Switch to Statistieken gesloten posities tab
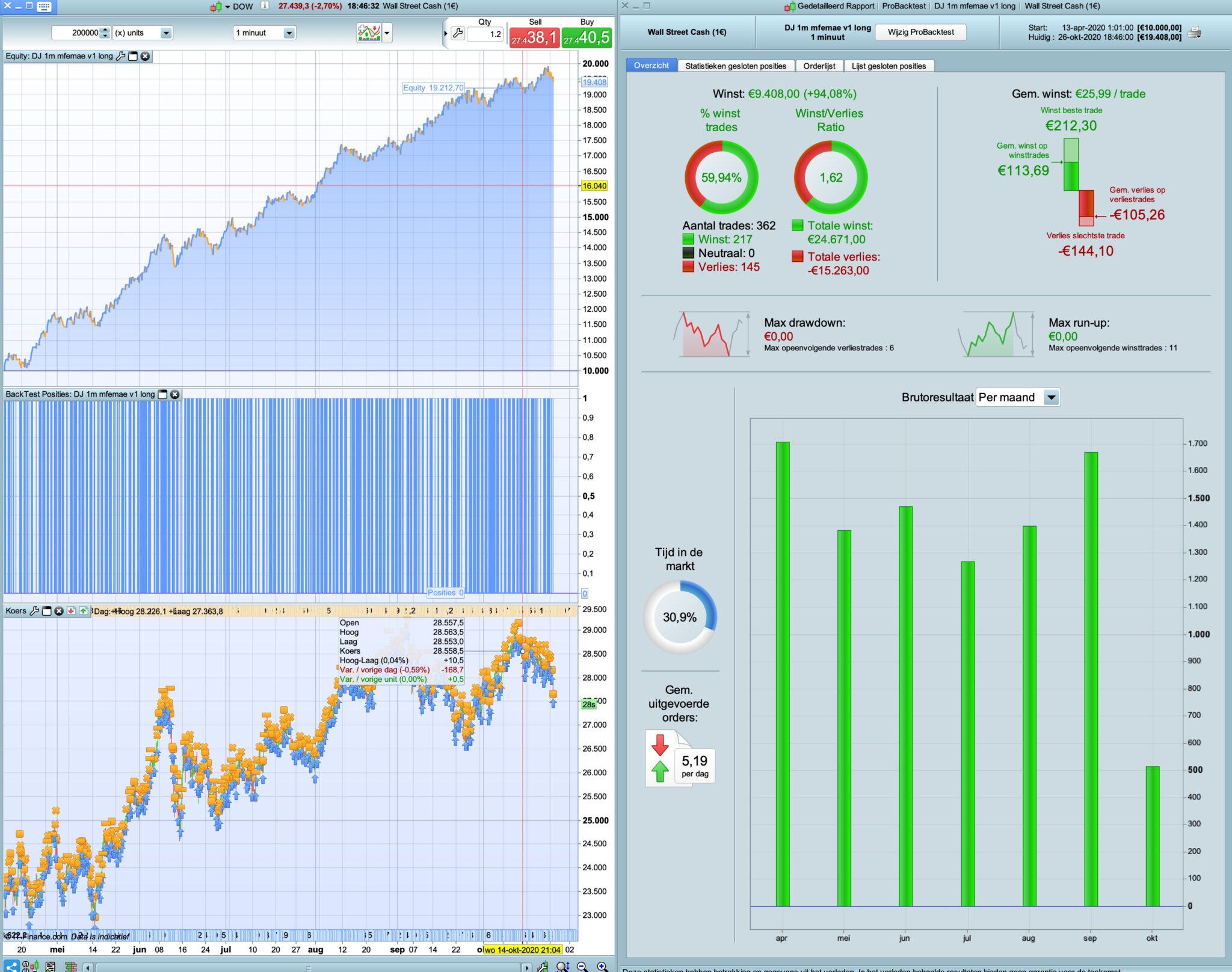This screenshot has width=1232, height=972. 735,66
